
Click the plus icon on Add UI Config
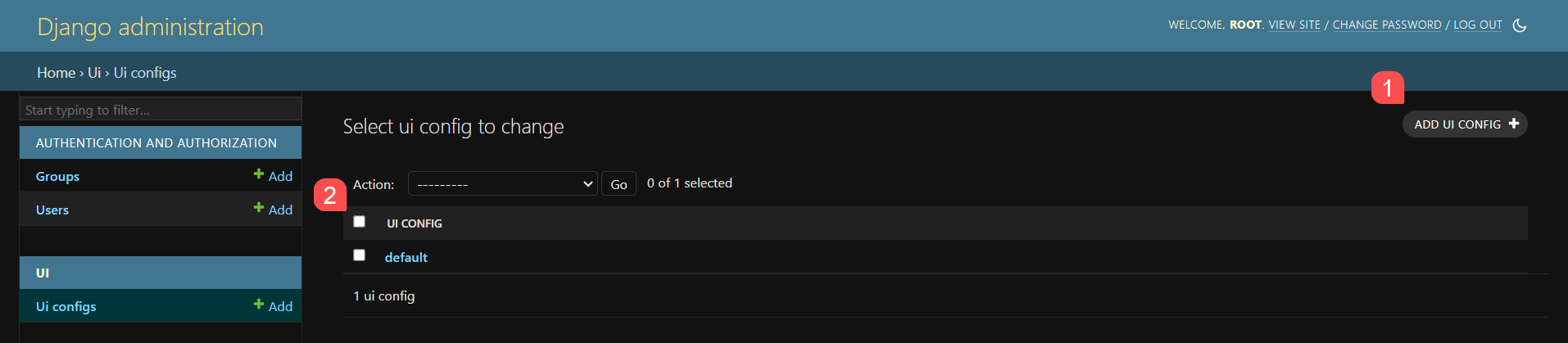[x=1513, y=124]
